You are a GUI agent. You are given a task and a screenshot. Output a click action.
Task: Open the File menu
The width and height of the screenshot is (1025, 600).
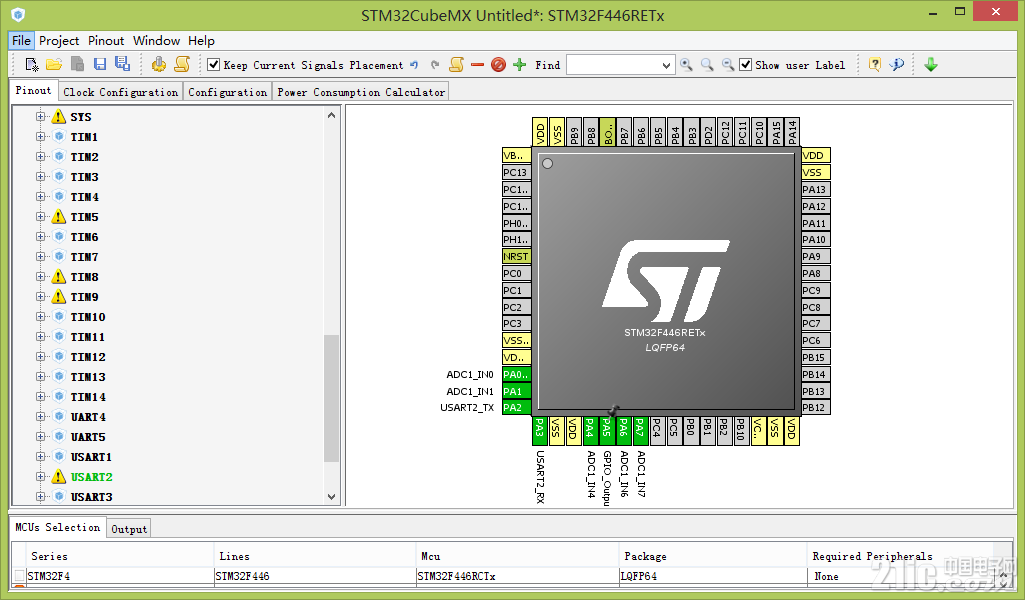tap(21, 41)
